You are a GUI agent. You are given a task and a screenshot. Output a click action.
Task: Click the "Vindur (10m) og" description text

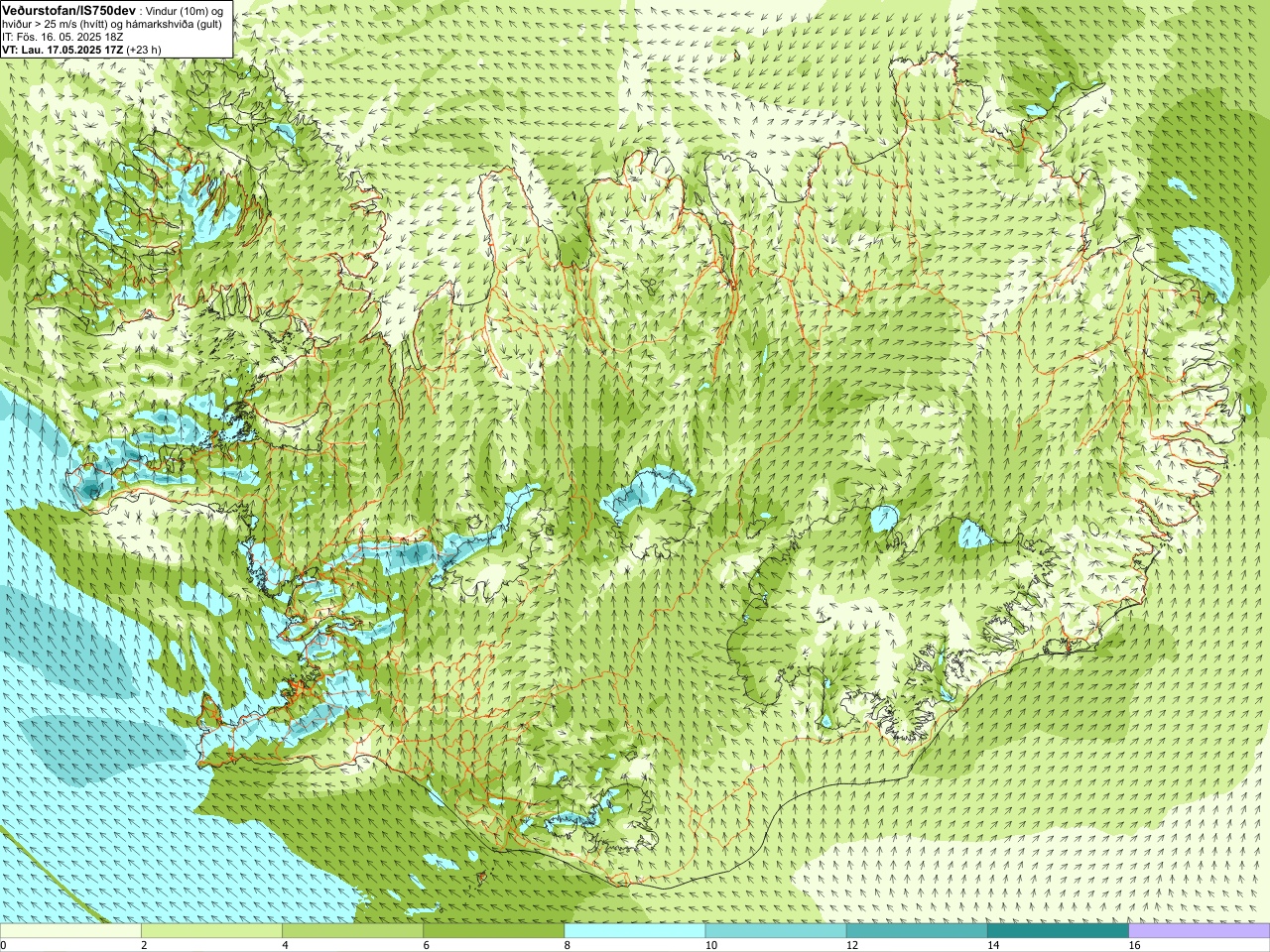point(187,10)
